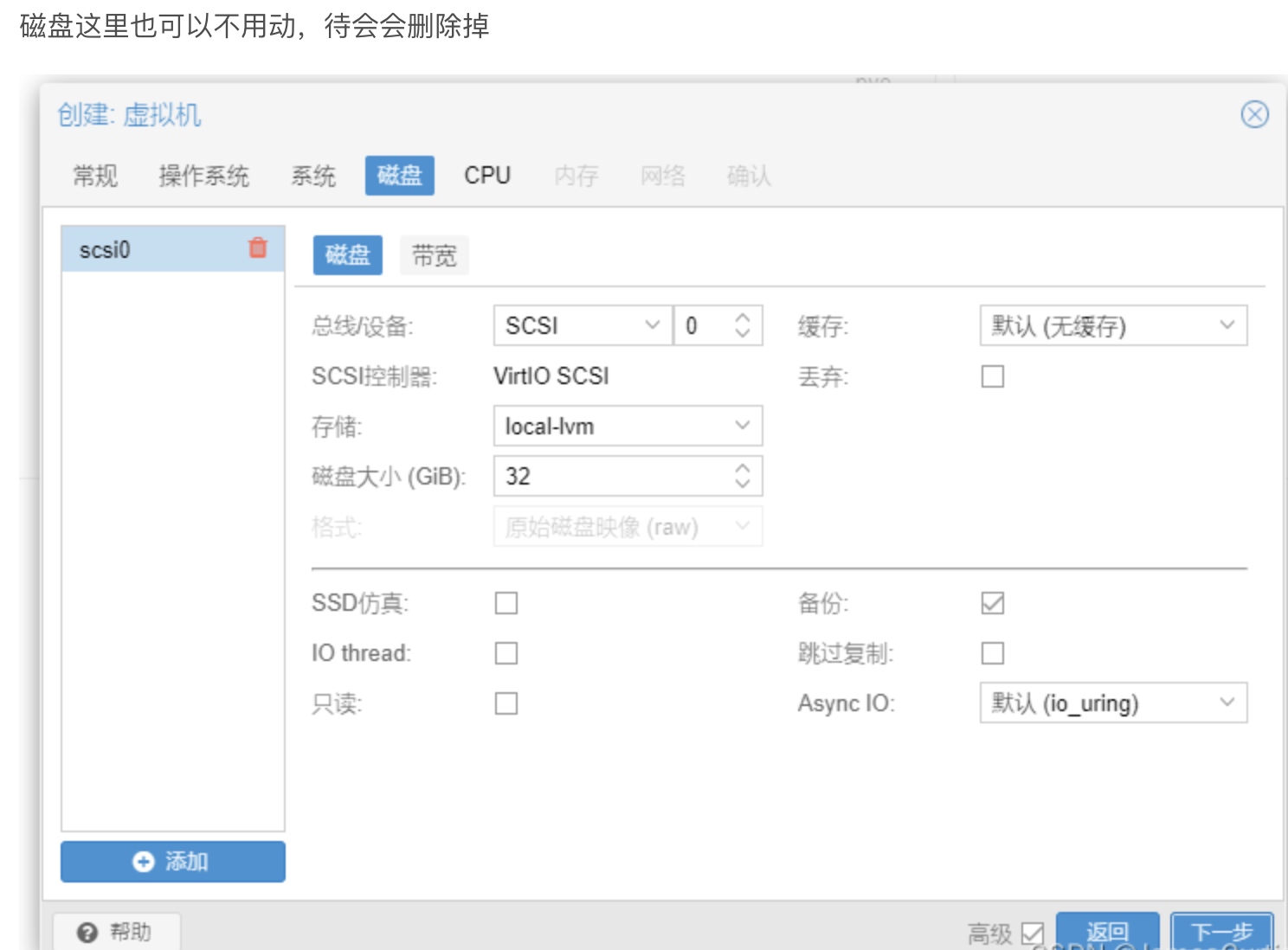Switch to the CPU tab

pos(487,176)
